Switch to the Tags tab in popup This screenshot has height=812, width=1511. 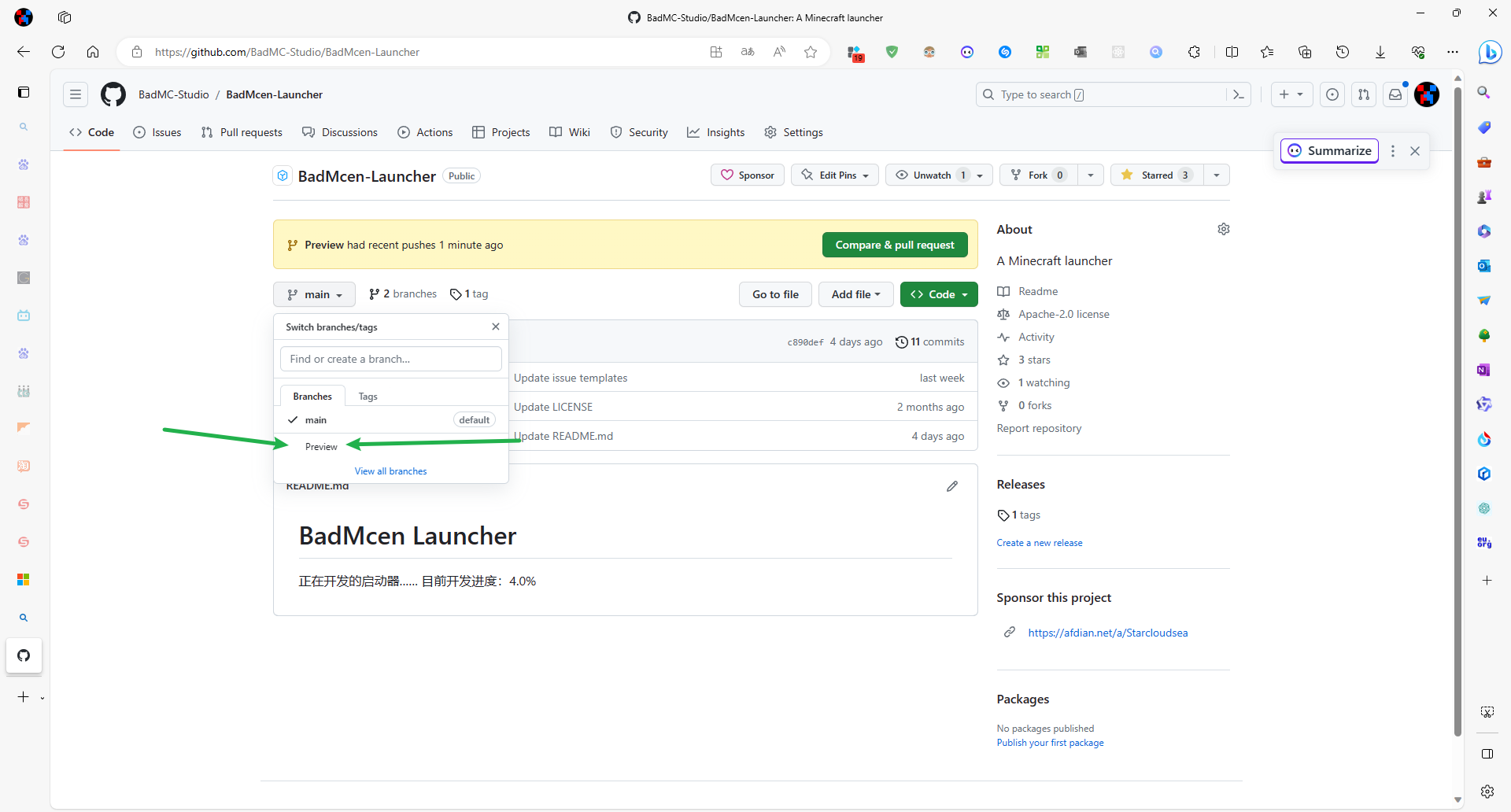[368, 397]
